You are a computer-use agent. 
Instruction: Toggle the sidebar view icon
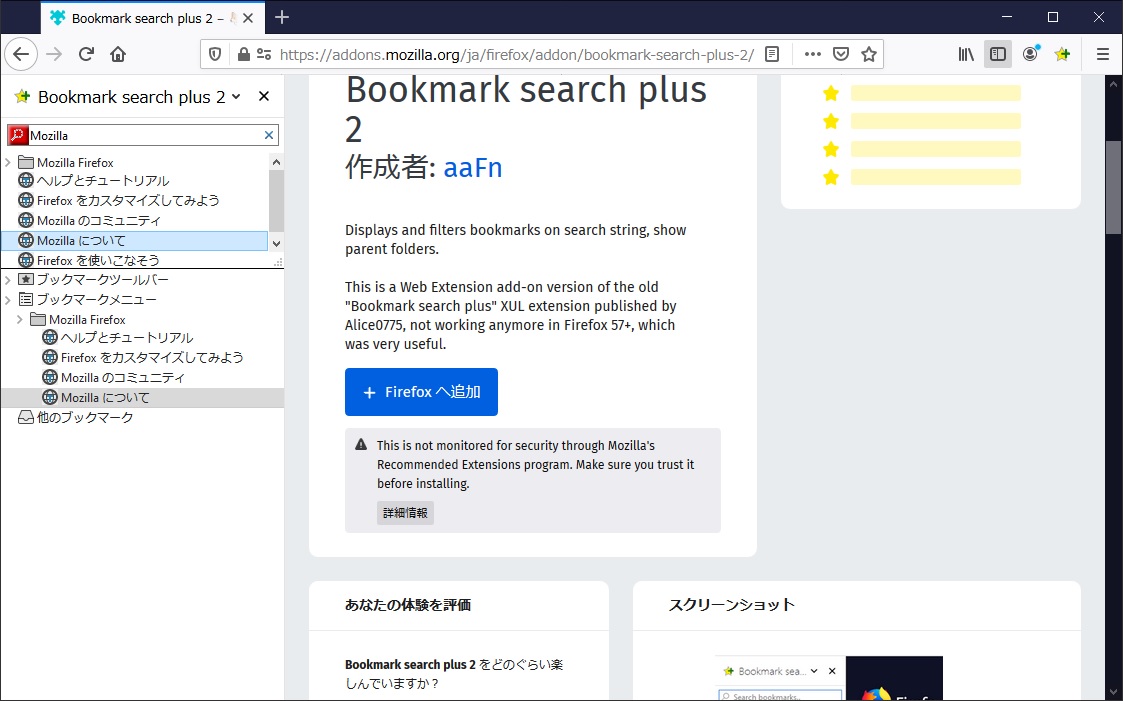coord(997,54)
